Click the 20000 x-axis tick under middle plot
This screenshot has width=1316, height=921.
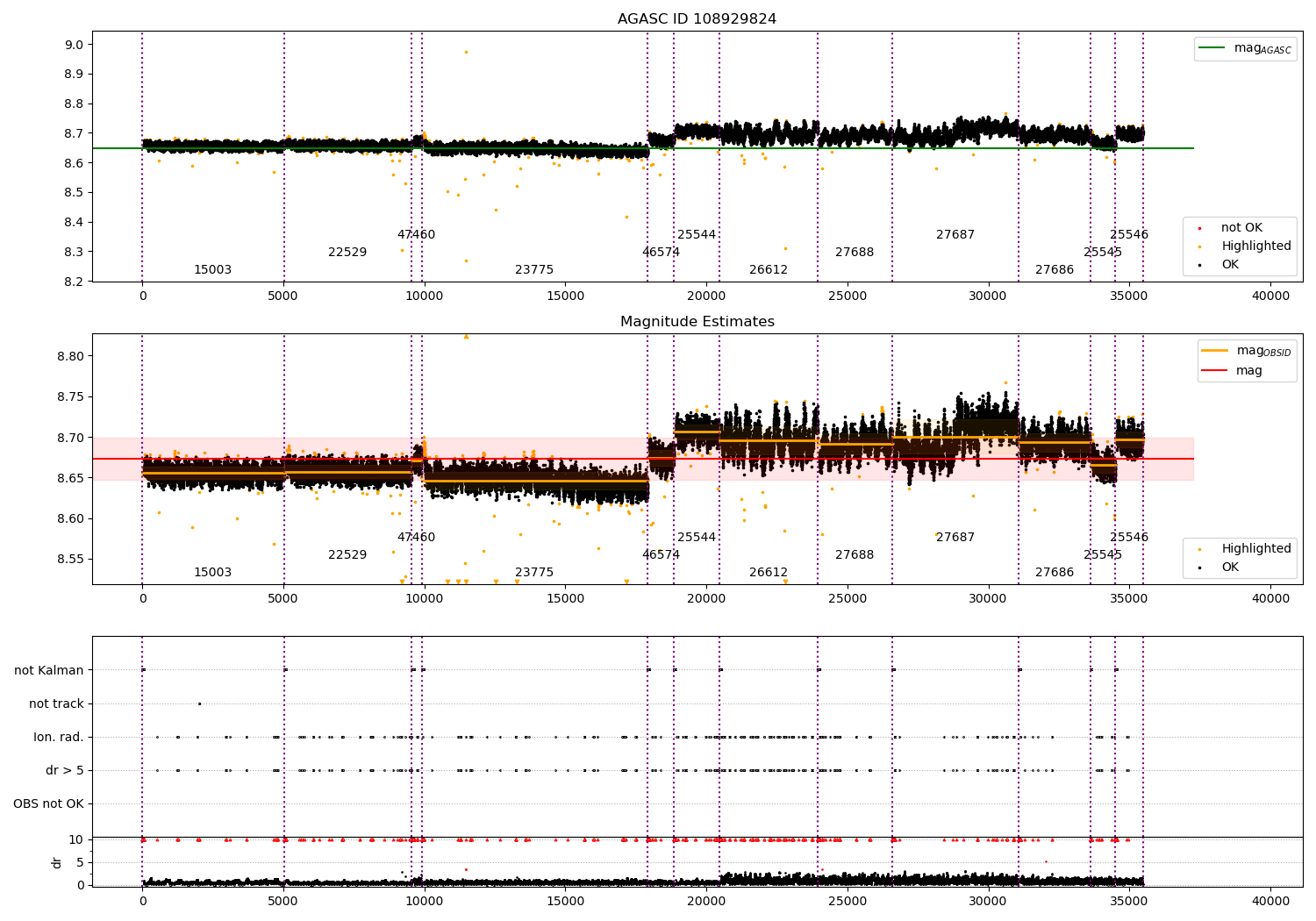point(706,599)
